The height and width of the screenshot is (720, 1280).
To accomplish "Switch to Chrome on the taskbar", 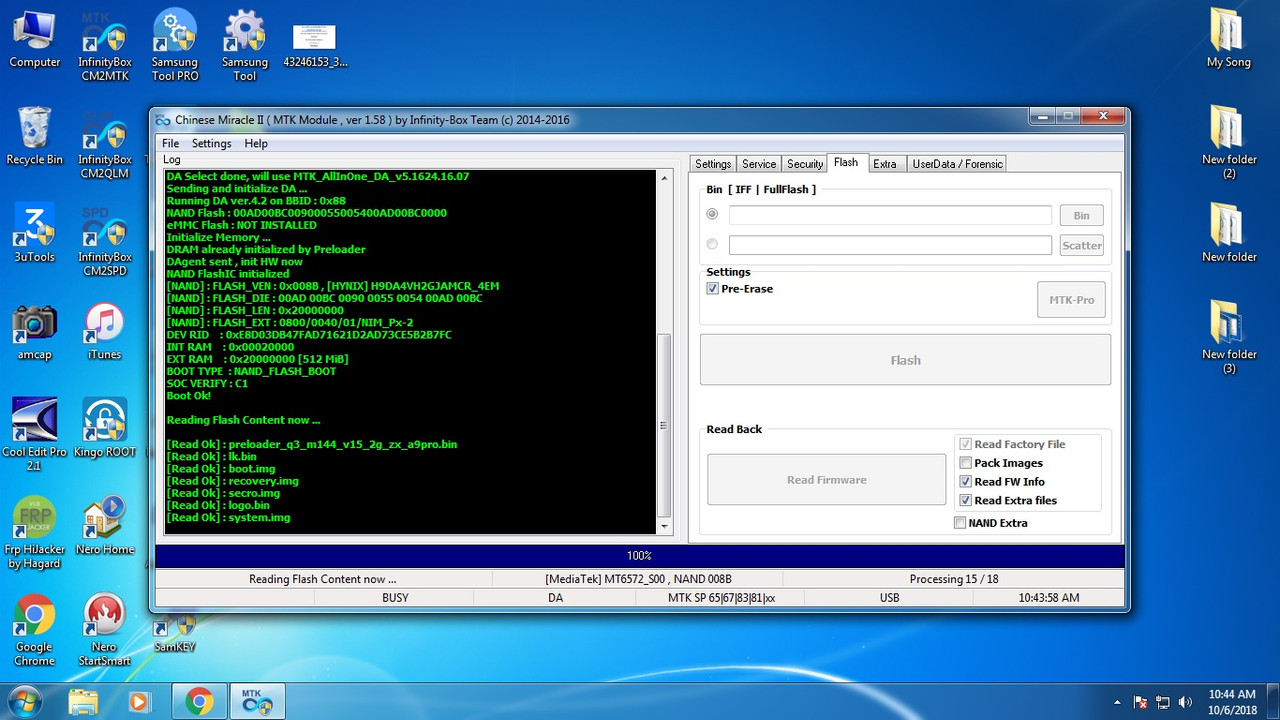I will tap(198, 702).
